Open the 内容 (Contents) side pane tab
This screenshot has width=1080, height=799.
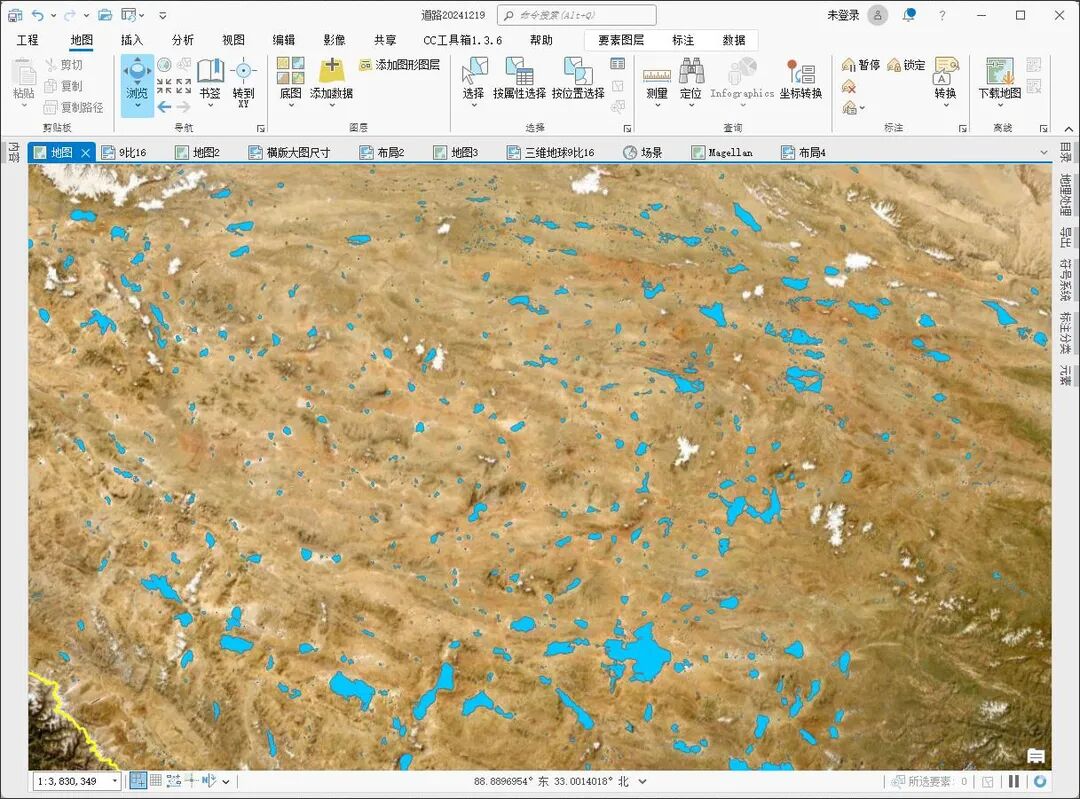point(14,152)
